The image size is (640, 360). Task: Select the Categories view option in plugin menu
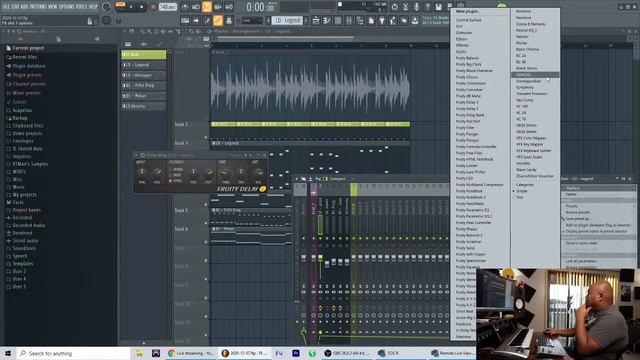coord(524,184)
